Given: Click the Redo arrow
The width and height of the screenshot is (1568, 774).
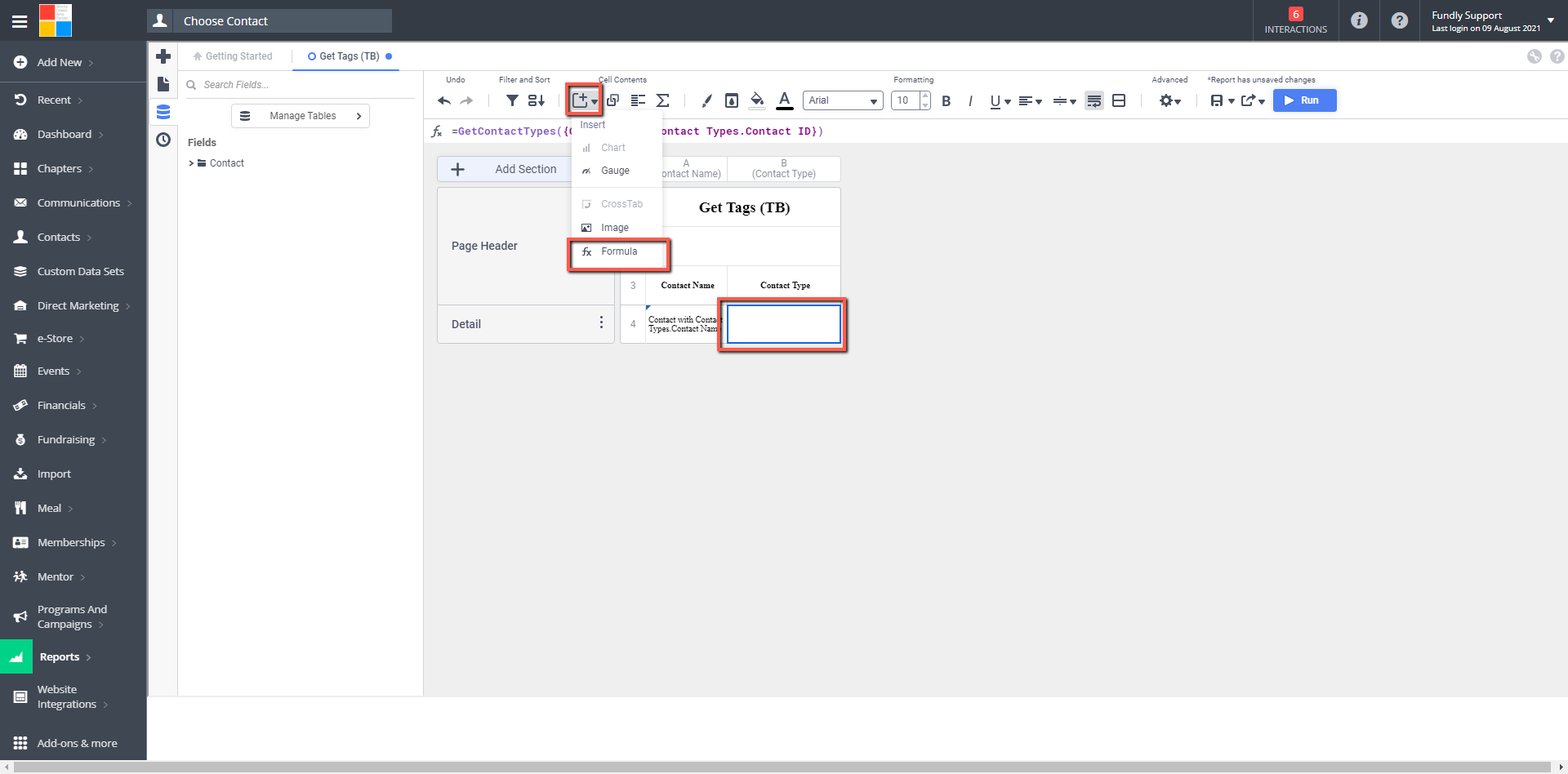Looking at the screenshot, I should pos(466,100).
